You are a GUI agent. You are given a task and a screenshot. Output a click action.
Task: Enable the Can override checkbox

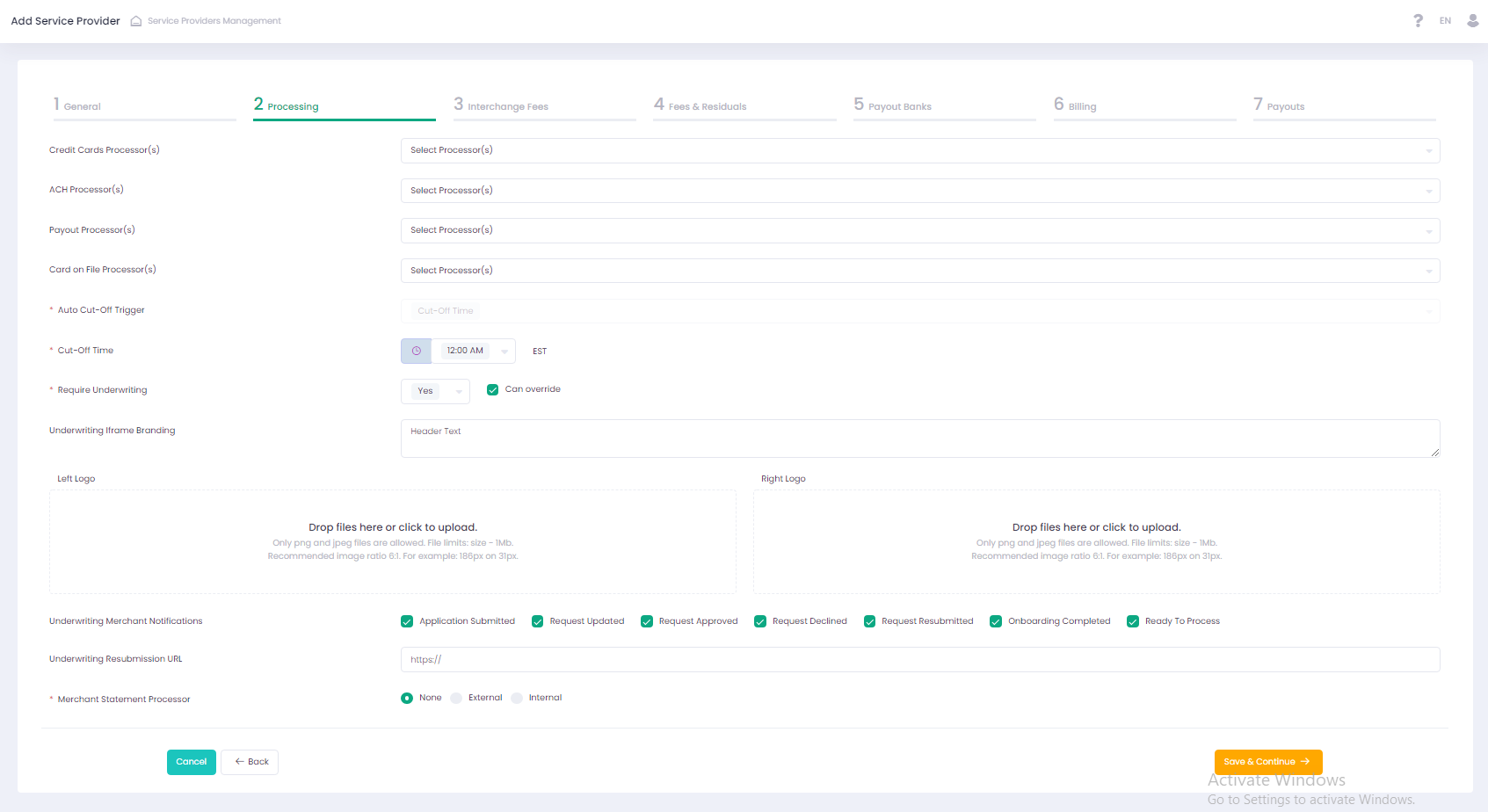pyautogui.click(x=493, y=389)
